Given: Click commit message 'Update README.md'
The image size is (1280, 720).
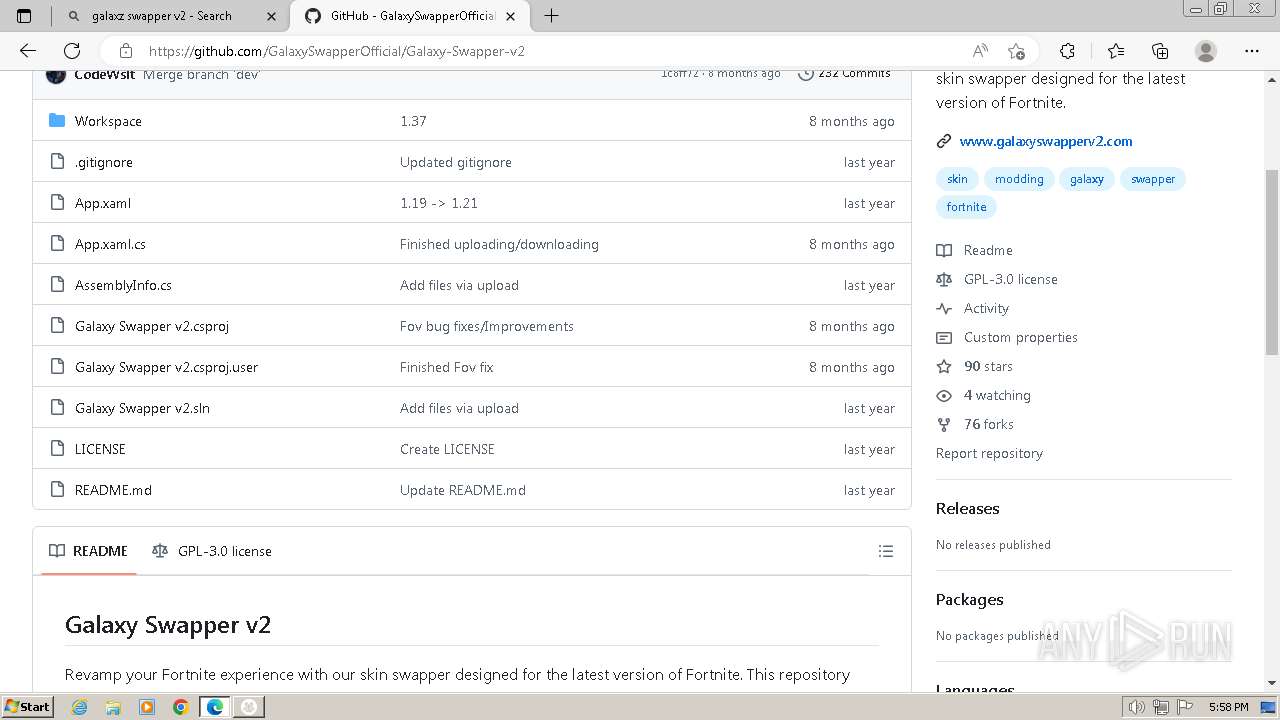Looking at the screenshot, I should click(463, 490).
